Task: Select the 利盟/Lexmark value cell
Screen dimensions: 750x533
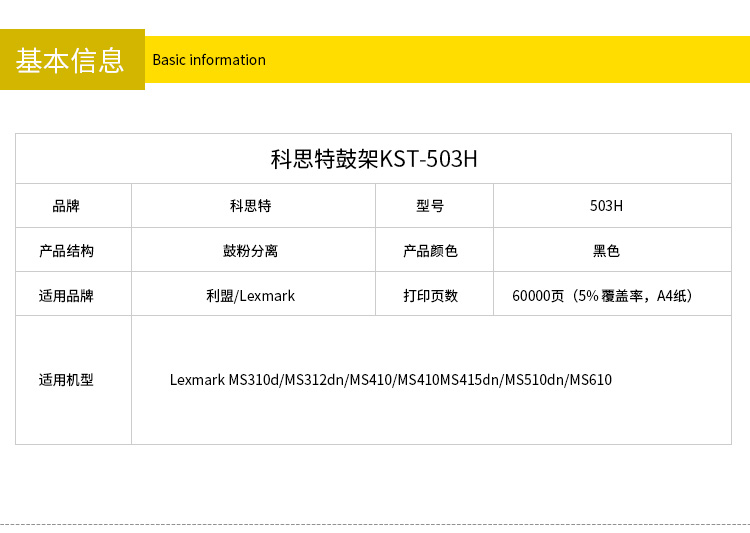Action: 250,296
